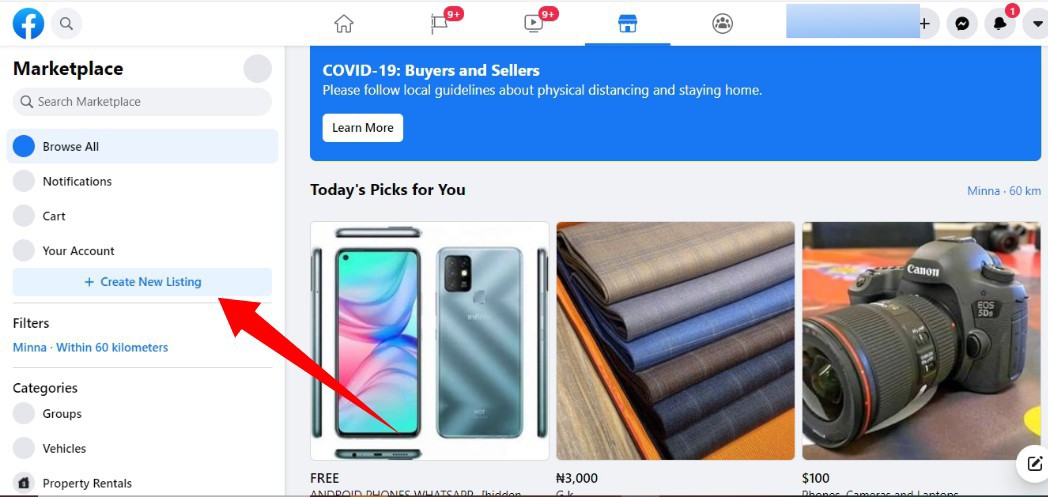Open the search magnifier icon
This screenshot has height=497, width=1048.
pyautogui.click(x=66, y=24)
